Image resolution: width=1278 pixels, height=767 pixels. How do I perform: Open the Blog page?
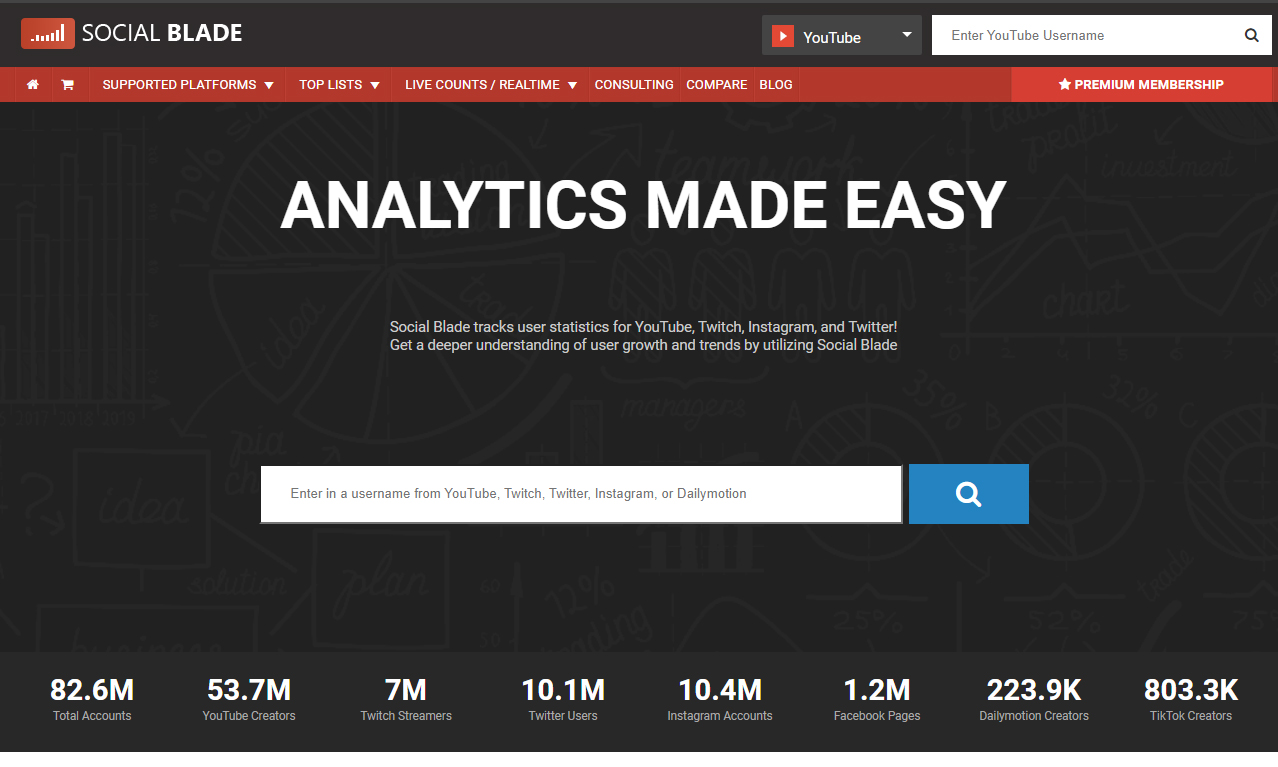tap(776, 85)
